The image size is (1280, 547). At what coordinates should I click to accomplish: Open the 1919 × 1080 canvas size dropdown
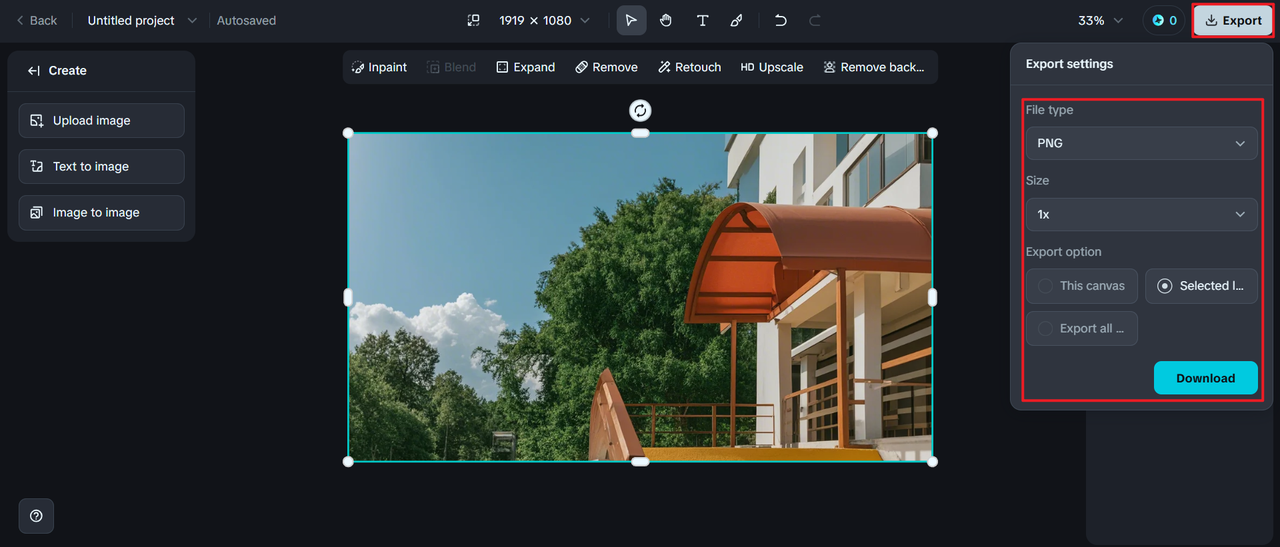pos(545,20)
